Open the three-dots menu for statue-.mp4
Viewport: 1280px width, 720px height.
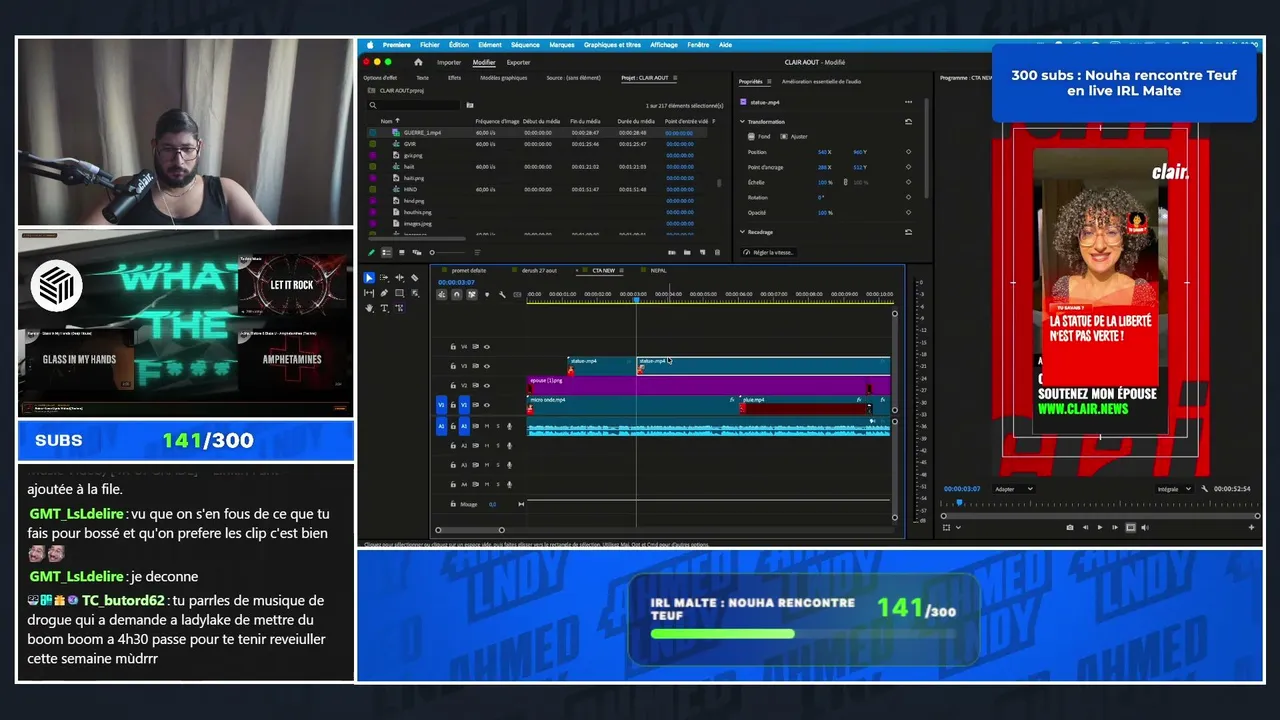(908, 102)
